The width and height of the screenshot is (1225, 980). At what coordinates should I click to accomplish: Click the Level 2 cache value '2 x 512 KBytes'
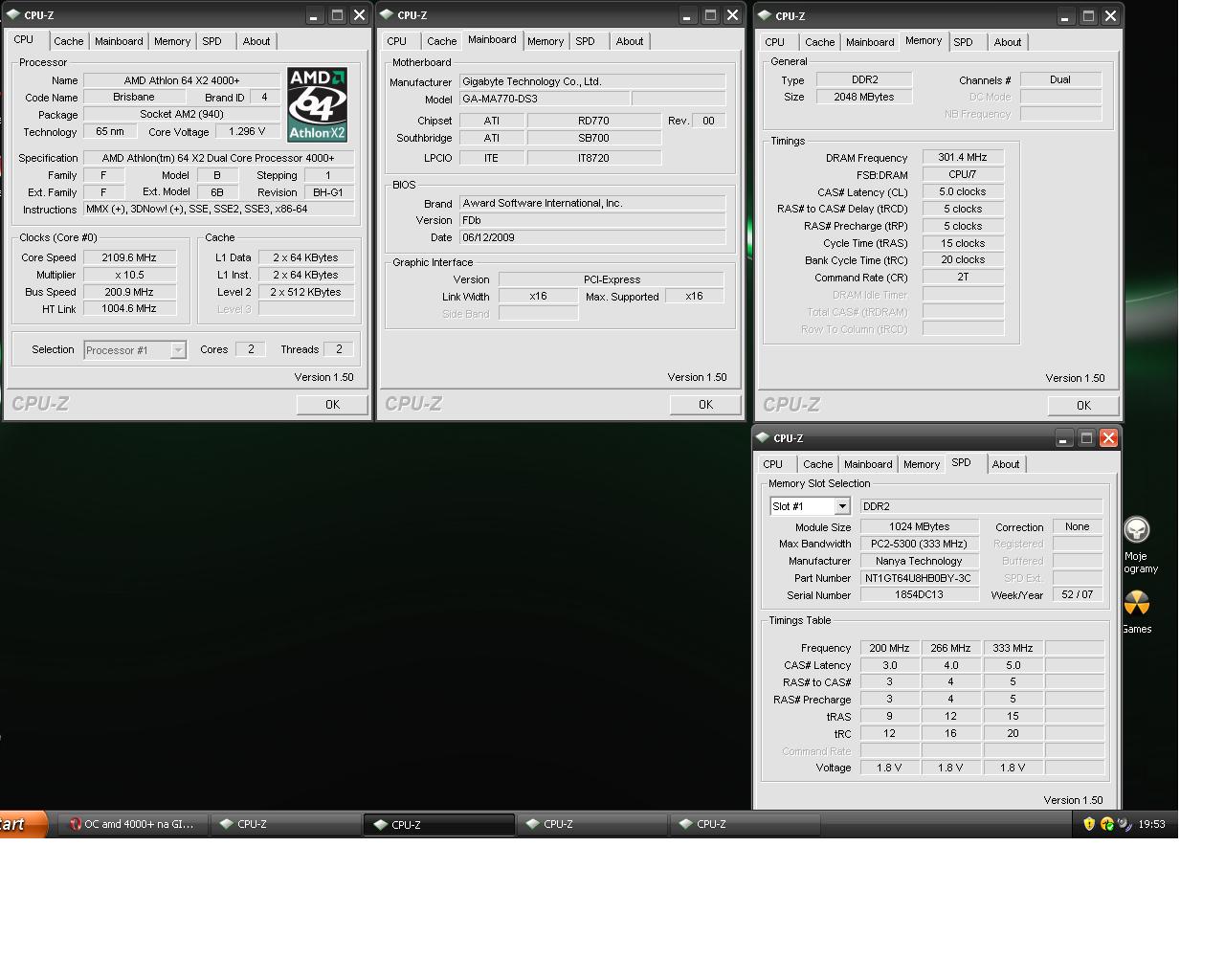[x=306, y=292]
